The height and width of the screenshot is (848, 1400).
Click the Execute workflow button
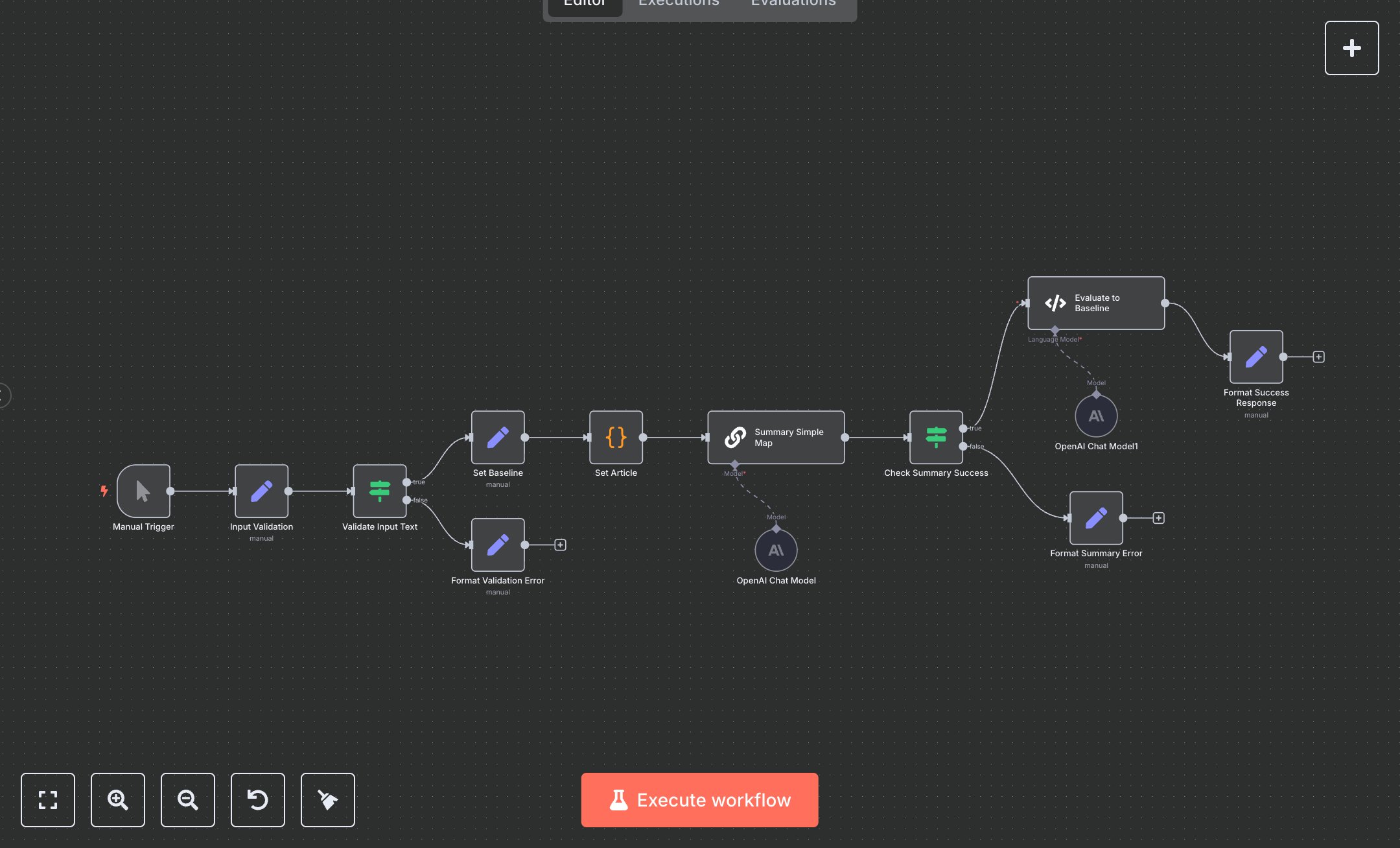tap(699, 800)
